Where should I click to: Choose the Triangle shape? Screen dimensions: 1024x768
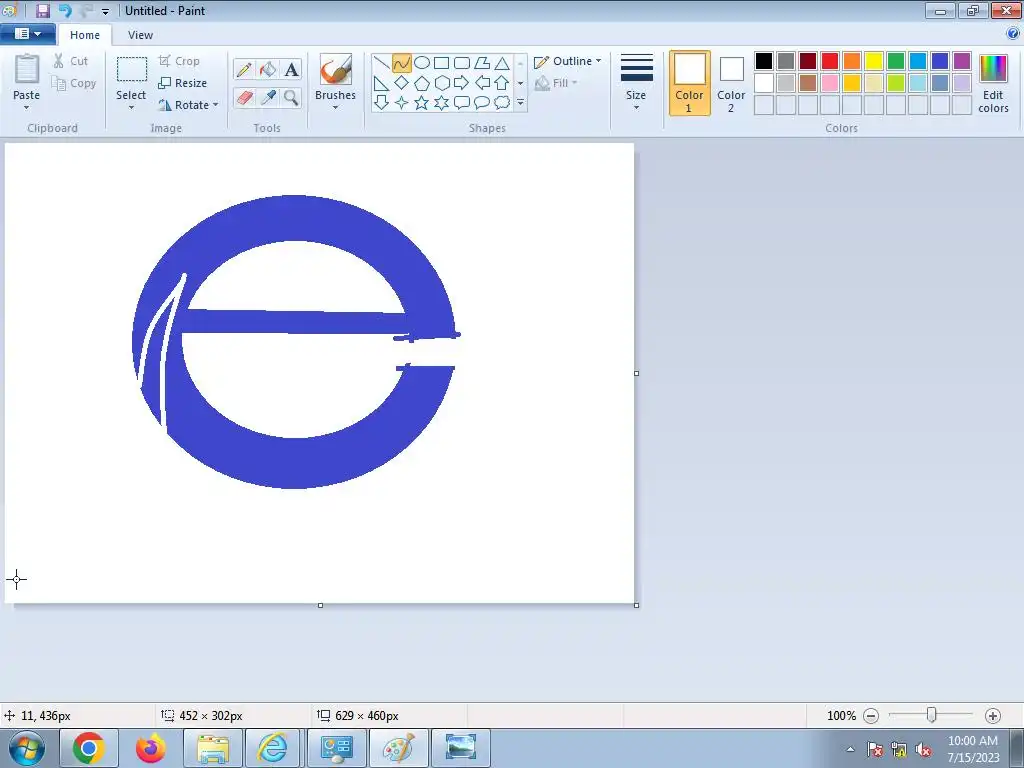point(502,63)
